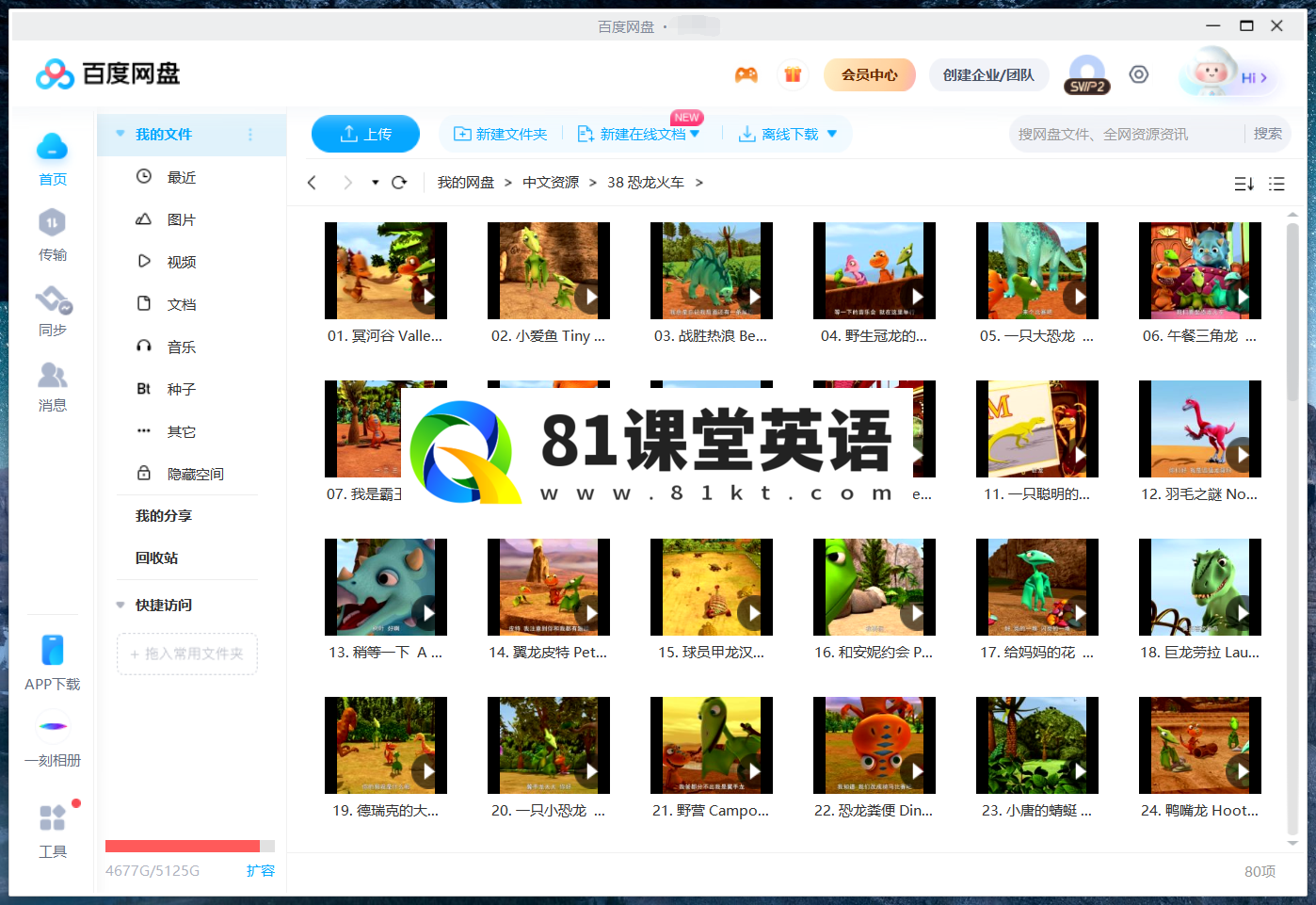Click the game controller icon in header
Viewport: 1316px width, 905px height.
tap(746, 75)
